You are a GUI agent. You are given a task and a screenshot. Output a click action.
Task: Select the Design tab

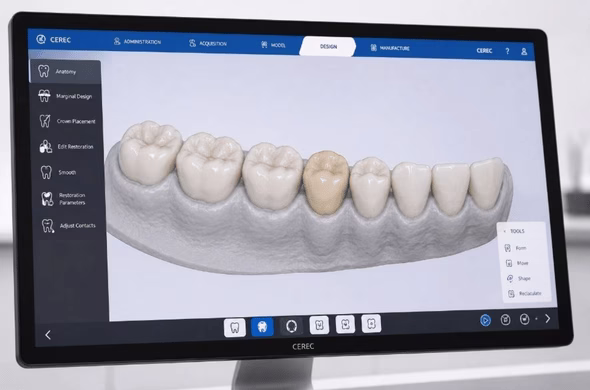328,47
